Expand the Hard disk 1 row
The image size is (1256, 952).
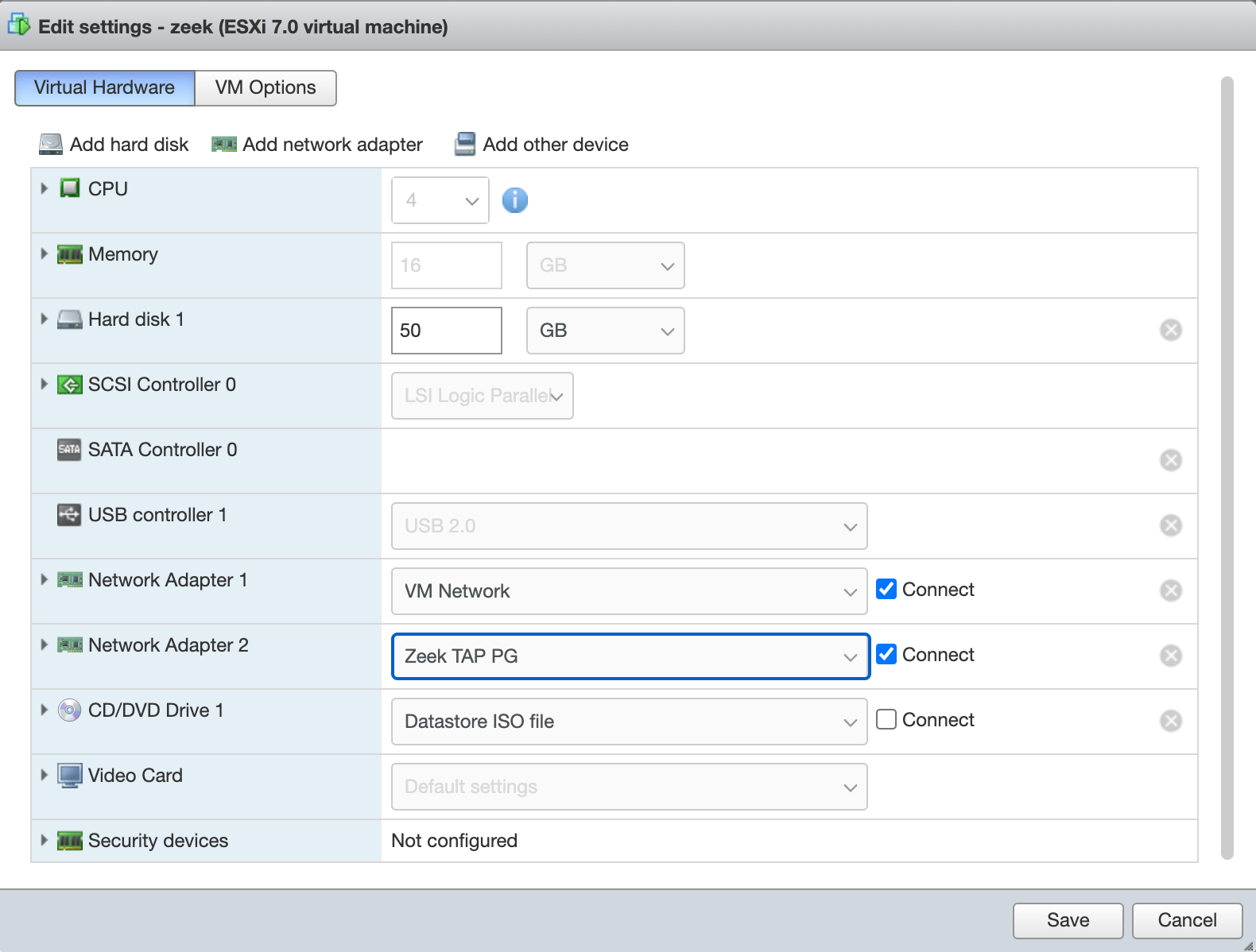(45, 319)
